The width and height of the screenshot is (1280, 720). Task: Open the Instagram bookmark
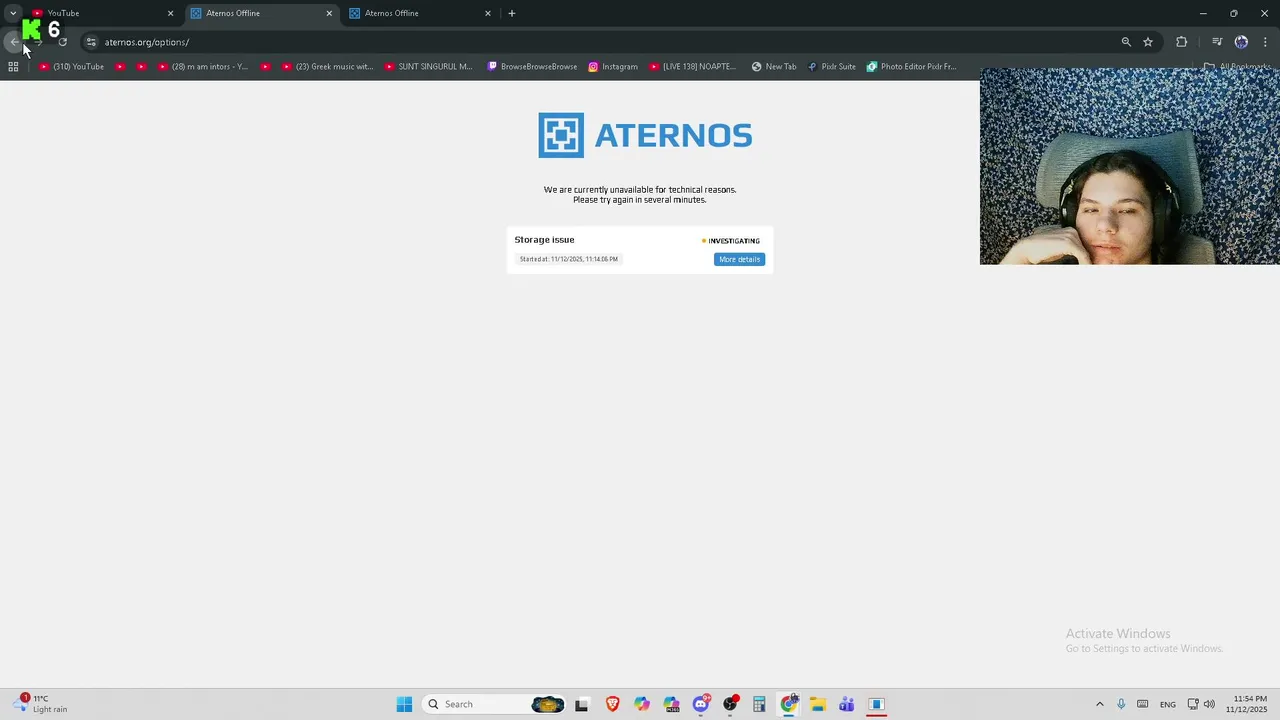click(x=613, y=67)
